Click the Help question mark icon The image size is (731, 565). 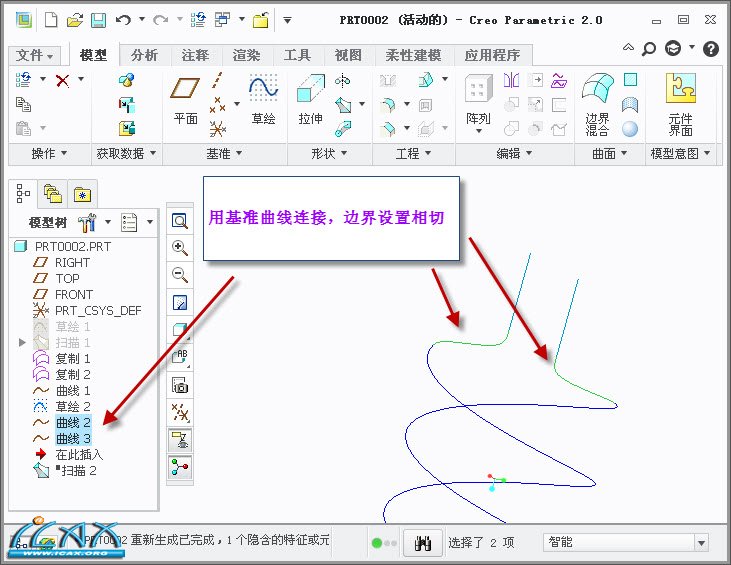(711, 48)
